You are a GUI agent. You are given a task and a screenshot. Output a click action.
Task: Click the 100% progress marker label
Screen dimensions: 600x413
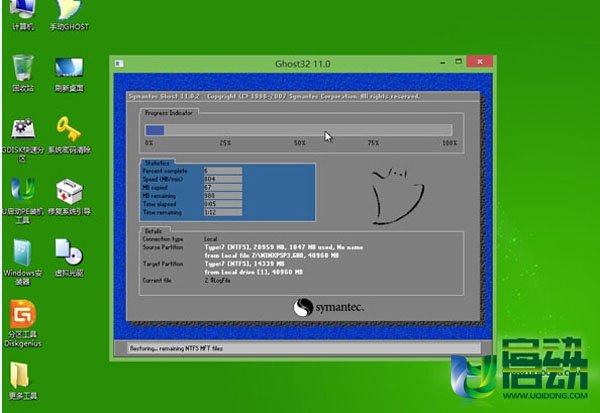(450, 143)
